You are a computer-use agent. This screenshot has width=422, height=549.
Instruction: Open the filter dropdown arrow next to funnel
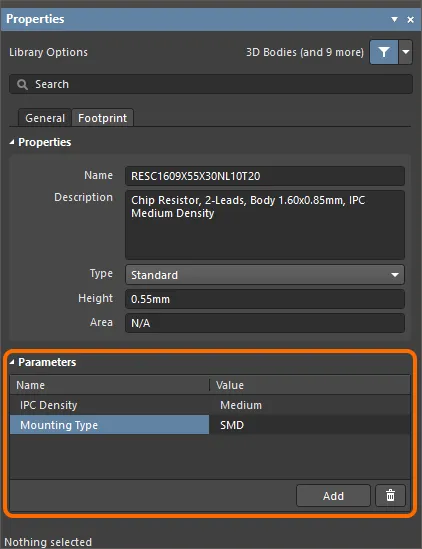pos(406,52)
